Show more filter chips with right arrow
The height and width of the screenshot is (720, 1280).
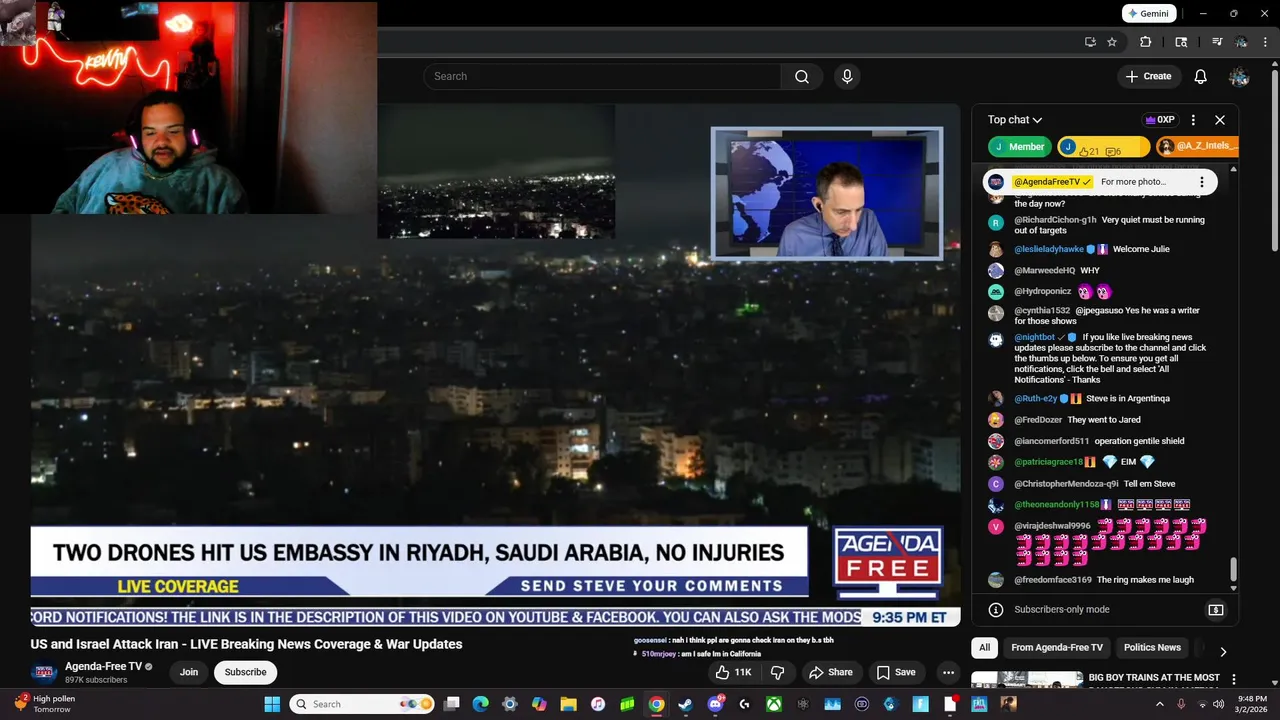(1223, 652)
